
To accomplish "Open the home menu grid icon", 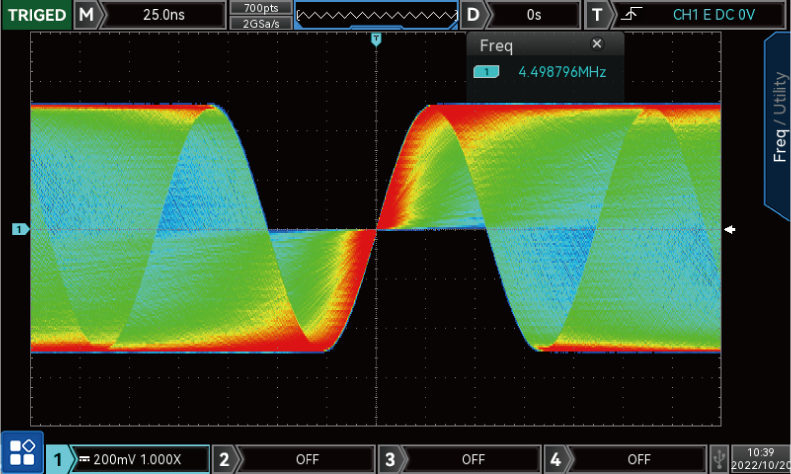I will 22,452.
